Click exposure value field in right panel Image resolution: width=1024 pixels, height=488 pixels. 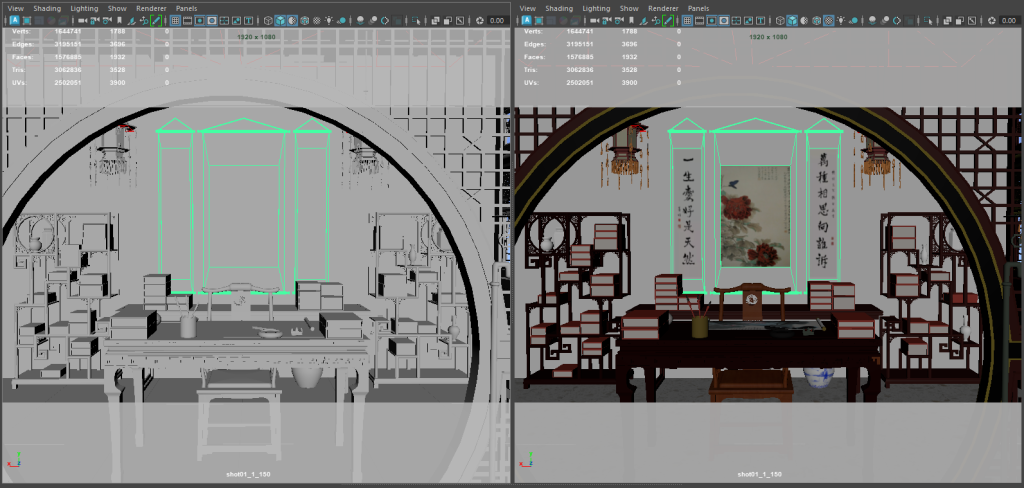[1009, 20]
